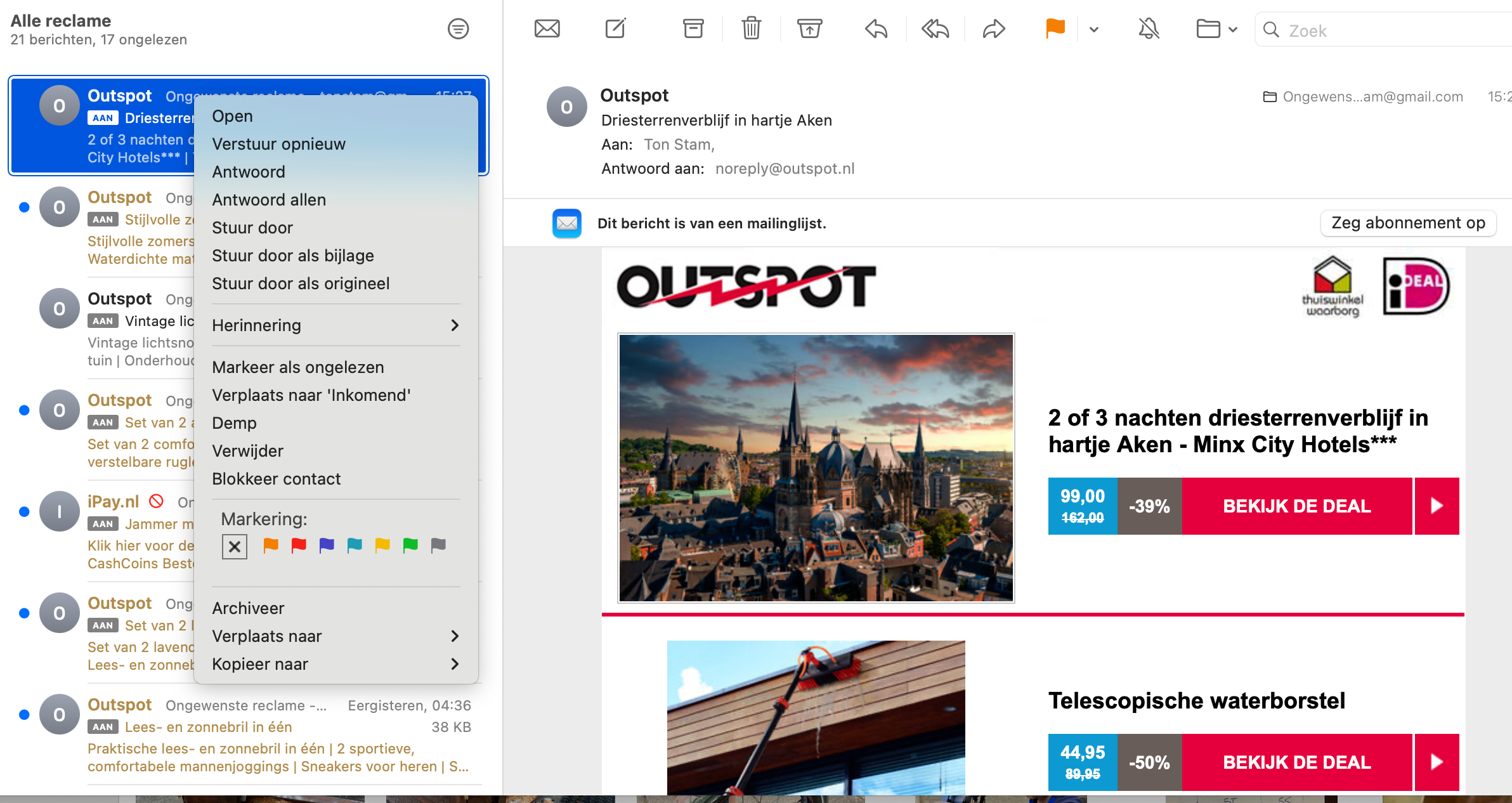This screenshot has width=1512, height=803.
Task: Click the Outspot sender avatar in header
Action: coord(567,107)
